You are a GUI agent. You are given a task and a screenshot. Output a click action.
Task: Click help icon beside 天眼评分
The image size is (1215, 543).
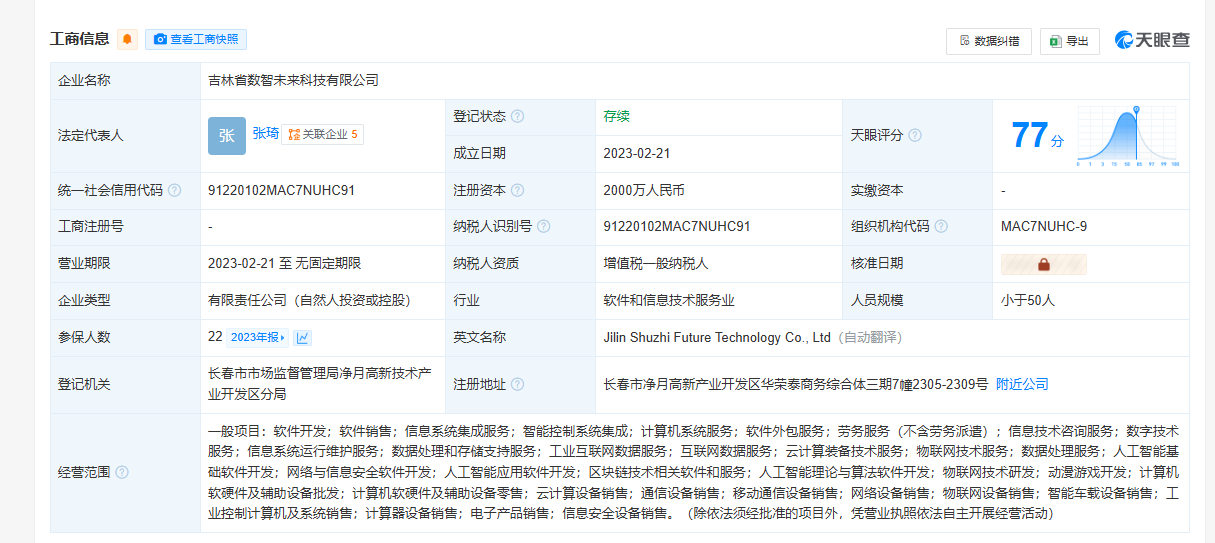click(x=914, y=135)
